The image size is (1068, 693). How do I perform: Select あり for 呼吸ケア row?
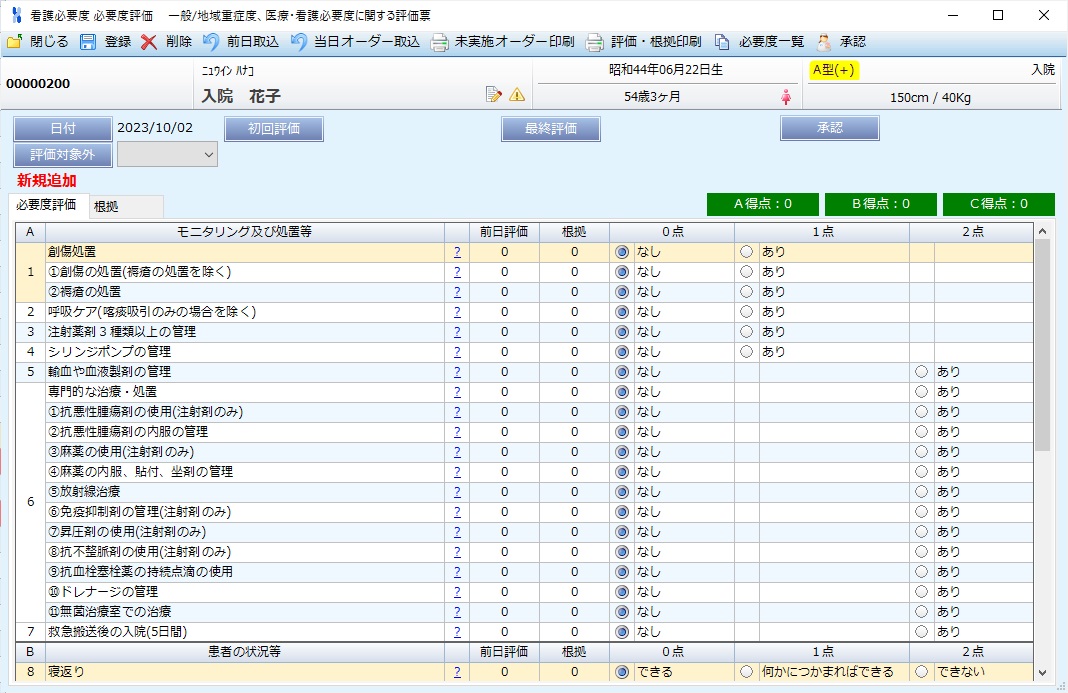coord(746,312)
